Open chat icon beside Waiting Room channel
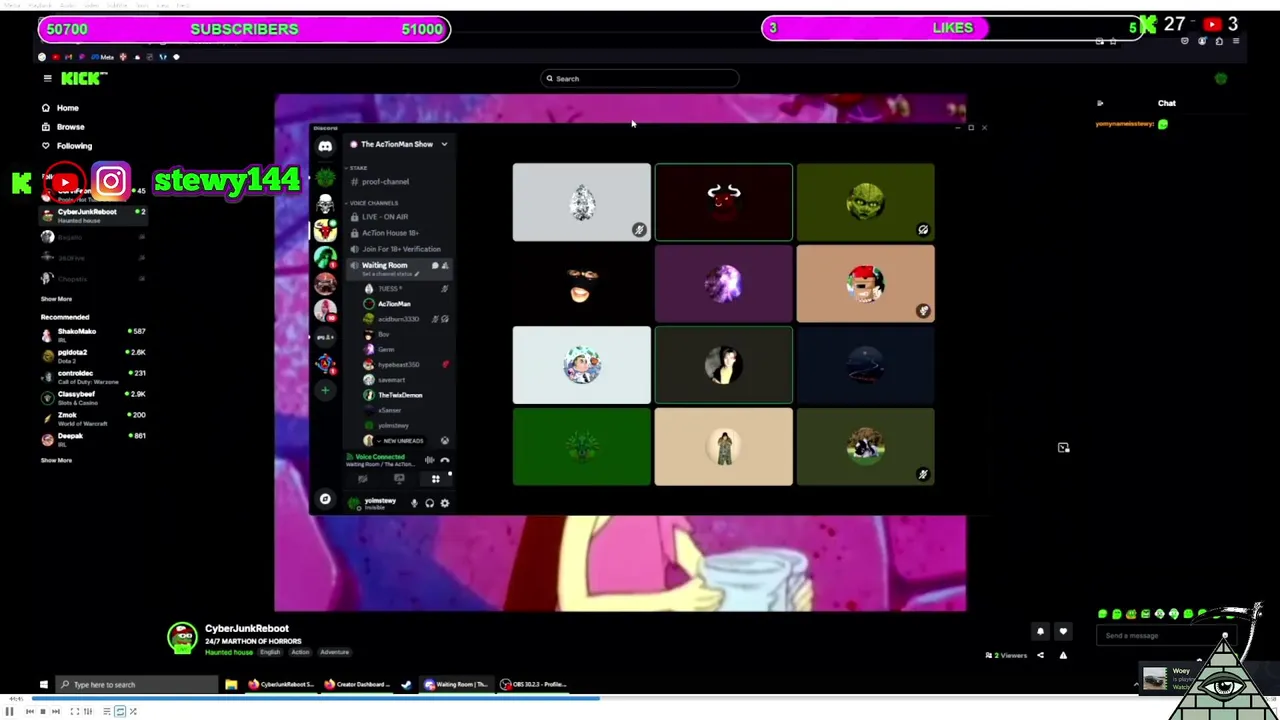 click(434, 266)
